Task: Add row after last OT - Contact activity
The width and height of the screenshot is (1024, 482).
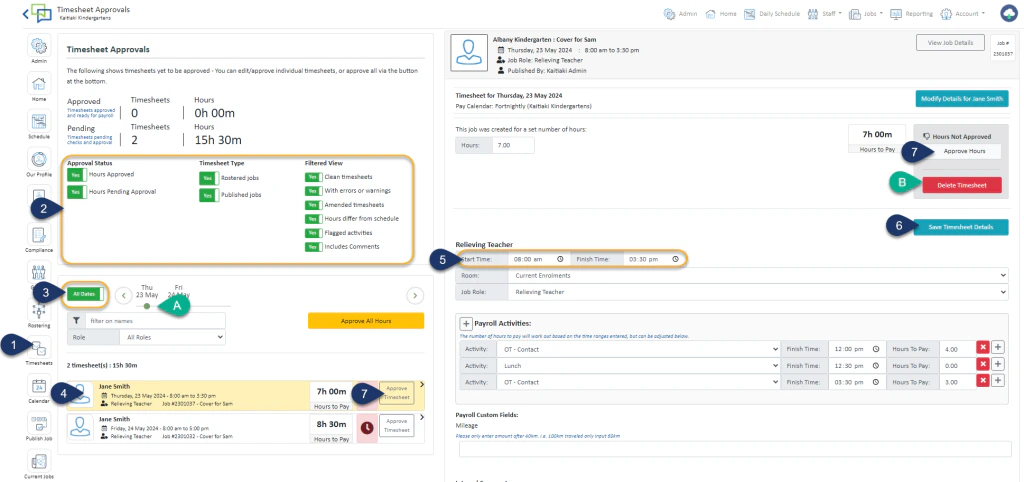Action: [x=997, y=381]
